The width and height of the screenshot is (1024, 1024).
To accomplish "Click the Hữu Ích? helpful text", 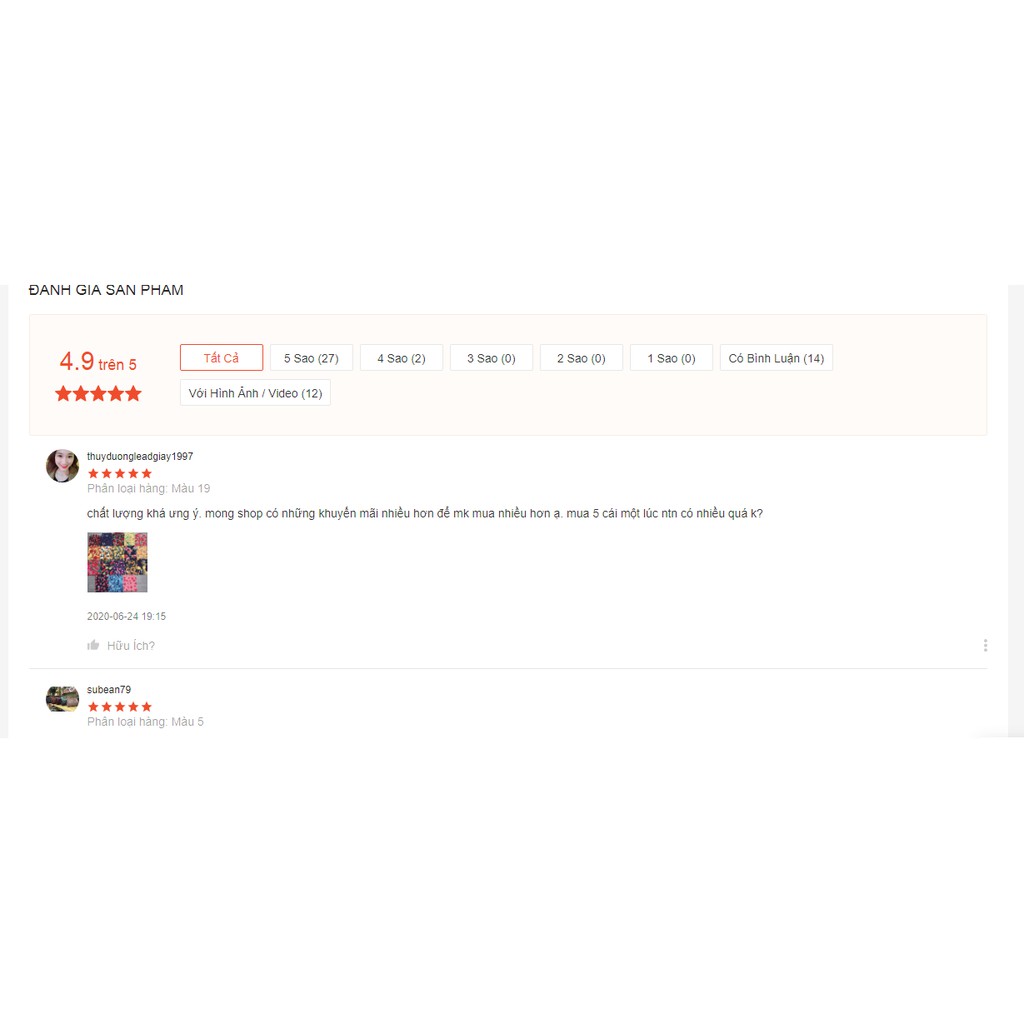I will click(131, 645).
